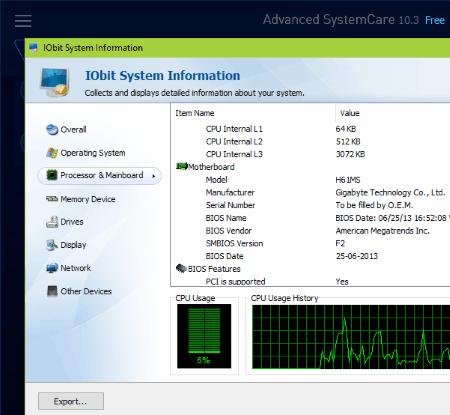Click the To be filled by O.E.M. value
450x415 pixels.
pyautogui.click(x=374, y=205)
